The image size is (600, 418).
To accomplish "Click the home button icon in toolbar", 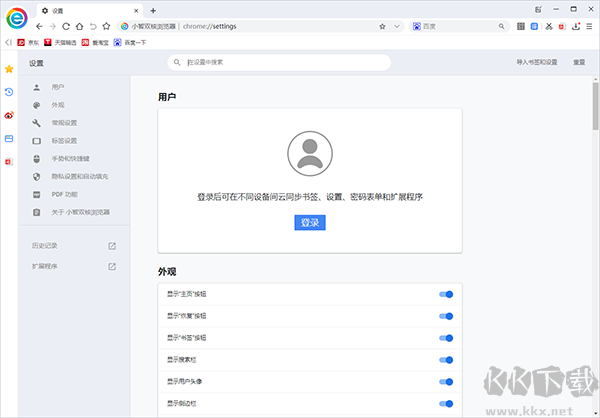I will (80, 26).
